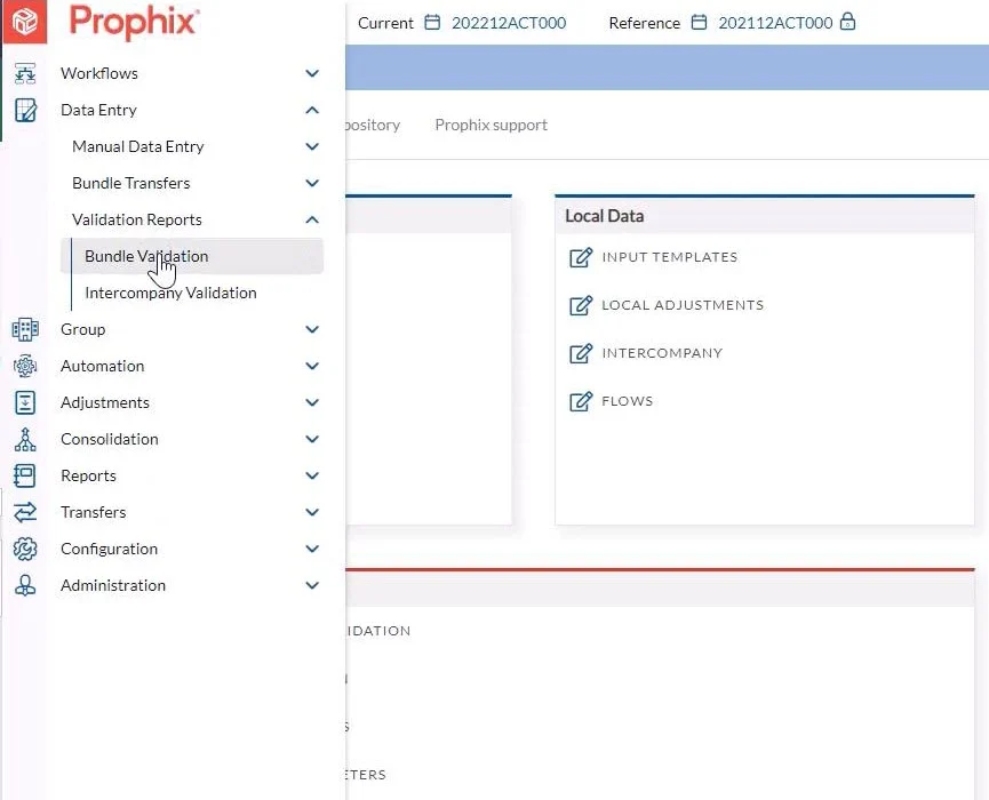Screen dimensions: 989x800
Task: Expand the Adjustments menu chevron
Action: [x=312, y=403]
